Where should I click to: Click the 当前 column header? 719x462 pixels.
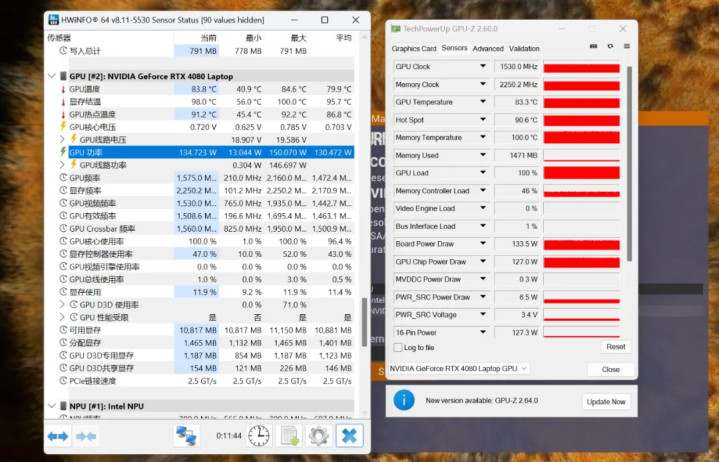(208, 38)
